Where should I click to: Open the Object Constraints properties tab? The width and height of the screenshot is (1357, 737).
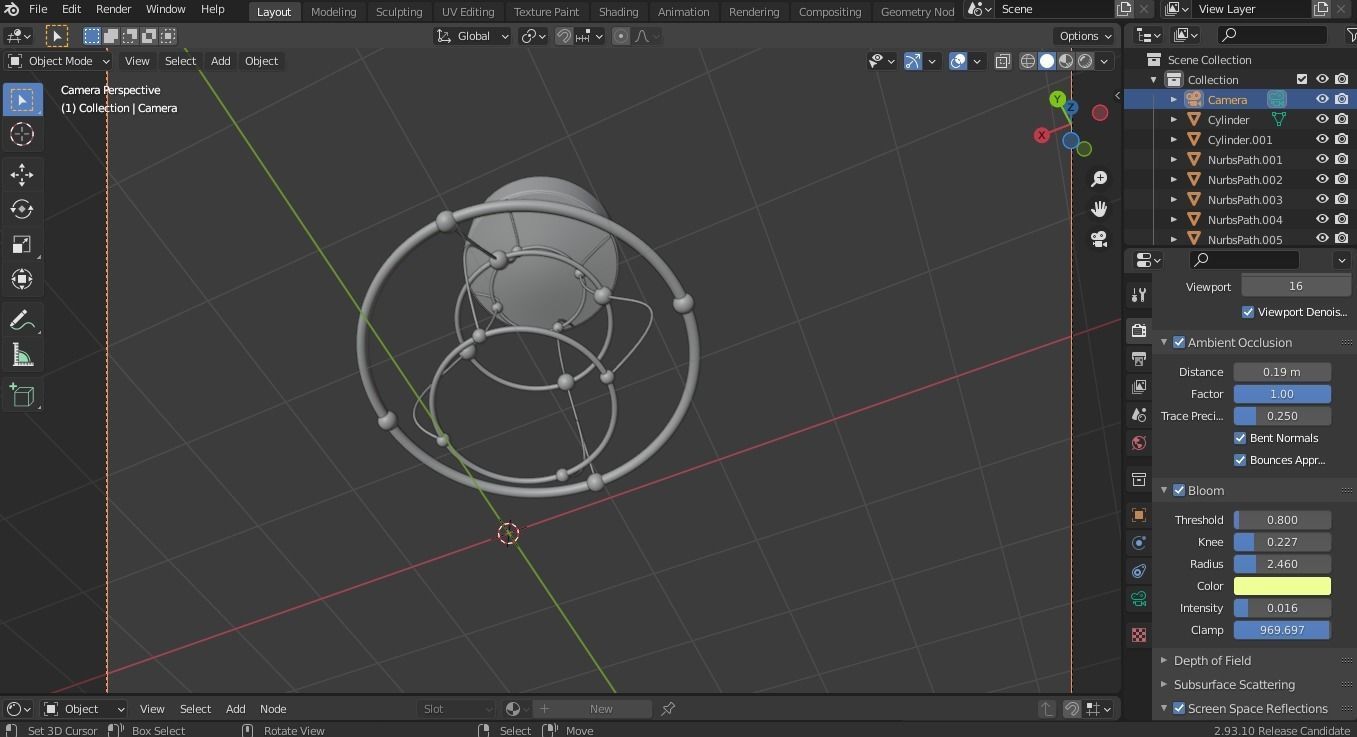[x=1138, y=571]
